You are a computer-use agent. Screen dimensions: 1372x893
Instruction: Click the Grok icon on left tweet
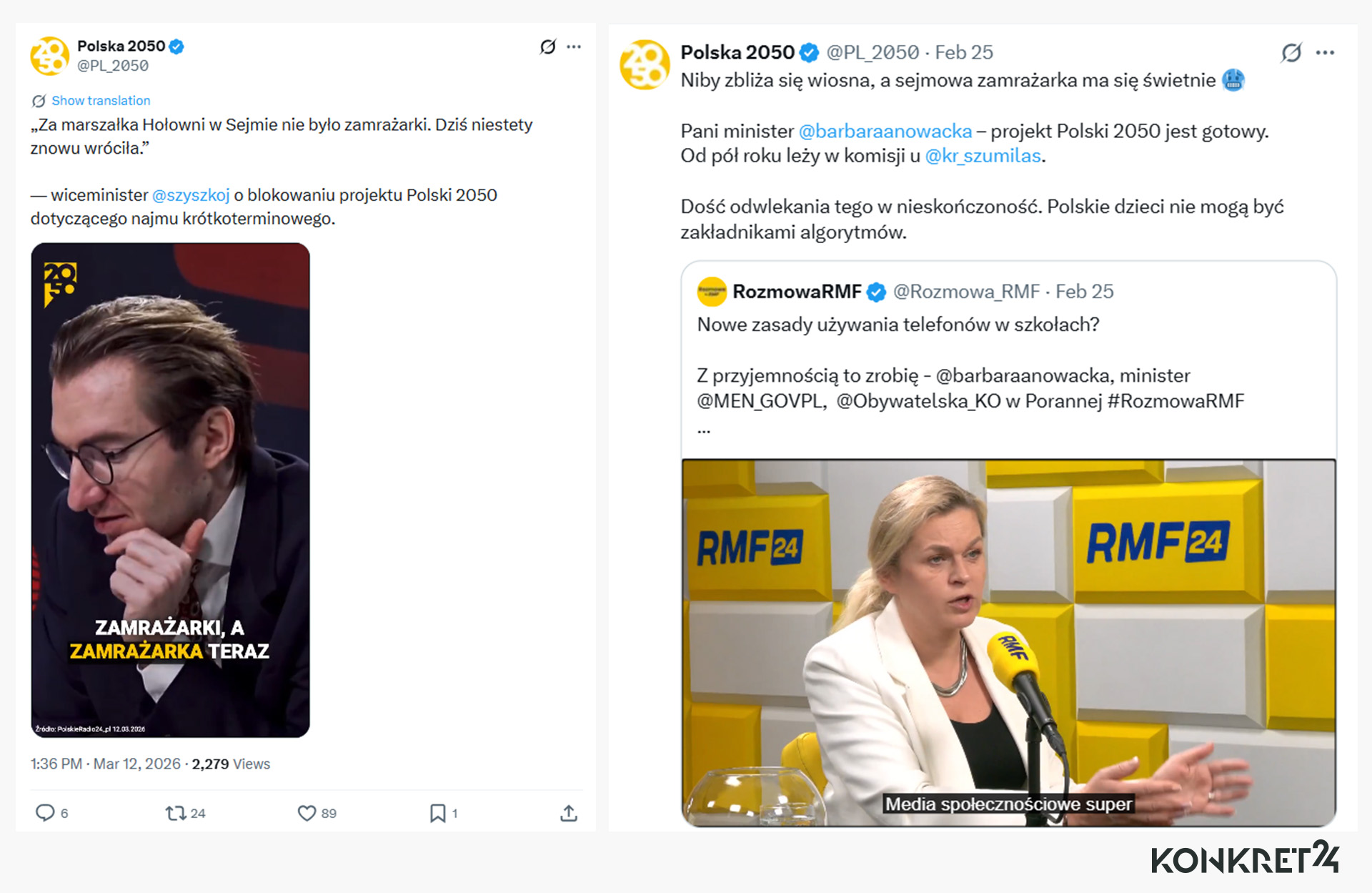pos(547,47)
